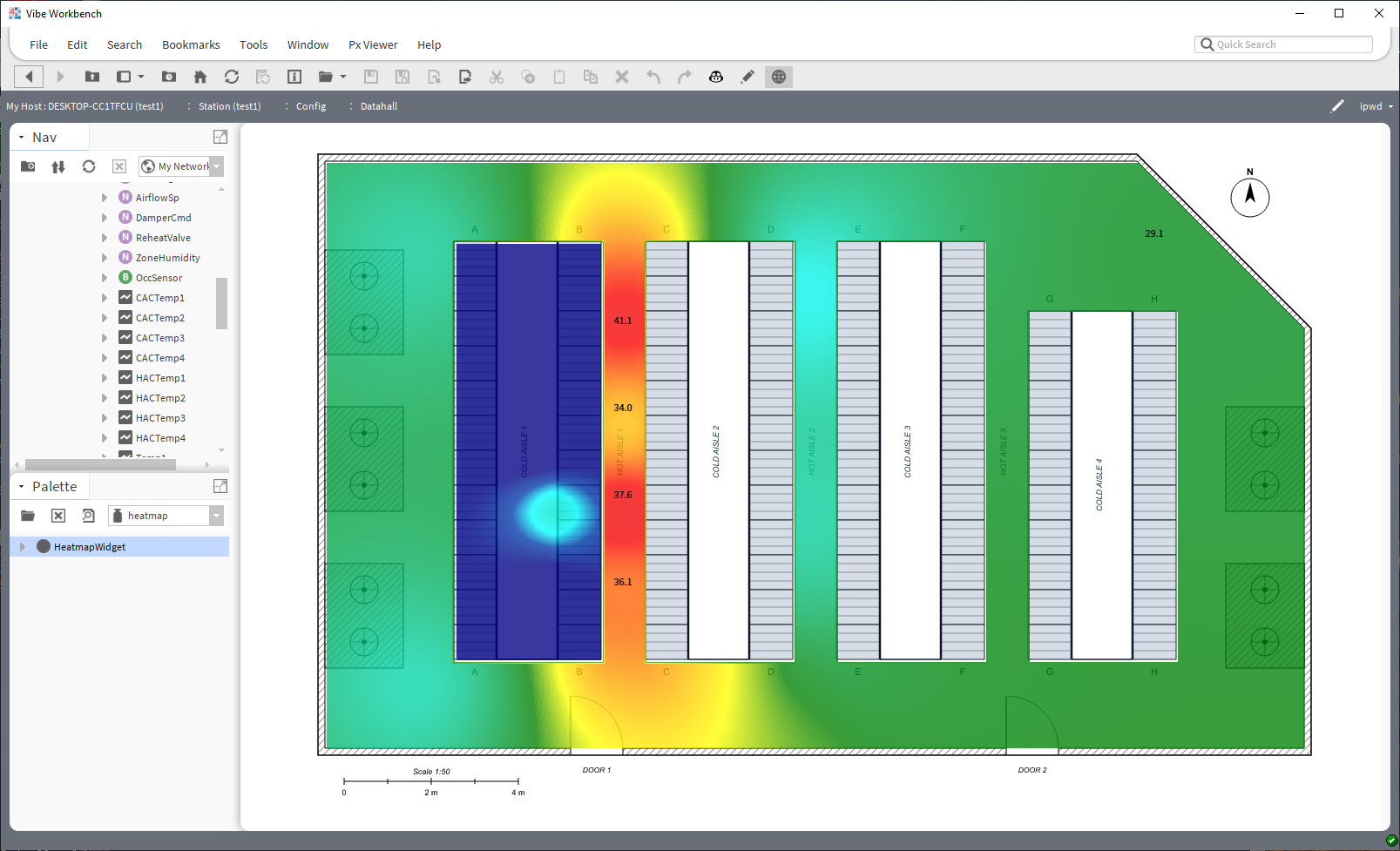
Task: Open the Edit menu
Action: [78, 45]
